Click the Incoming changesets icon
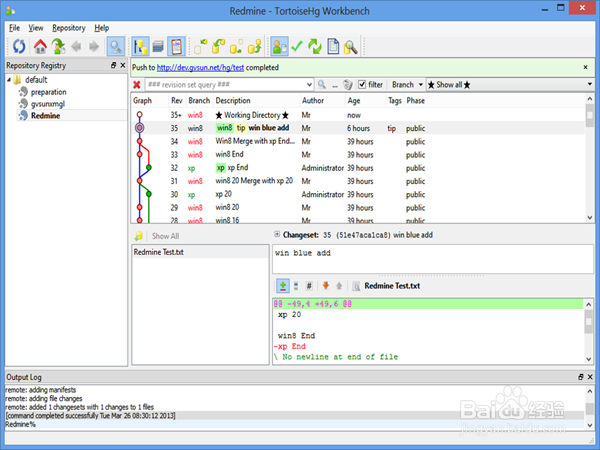 coord(200,46)
